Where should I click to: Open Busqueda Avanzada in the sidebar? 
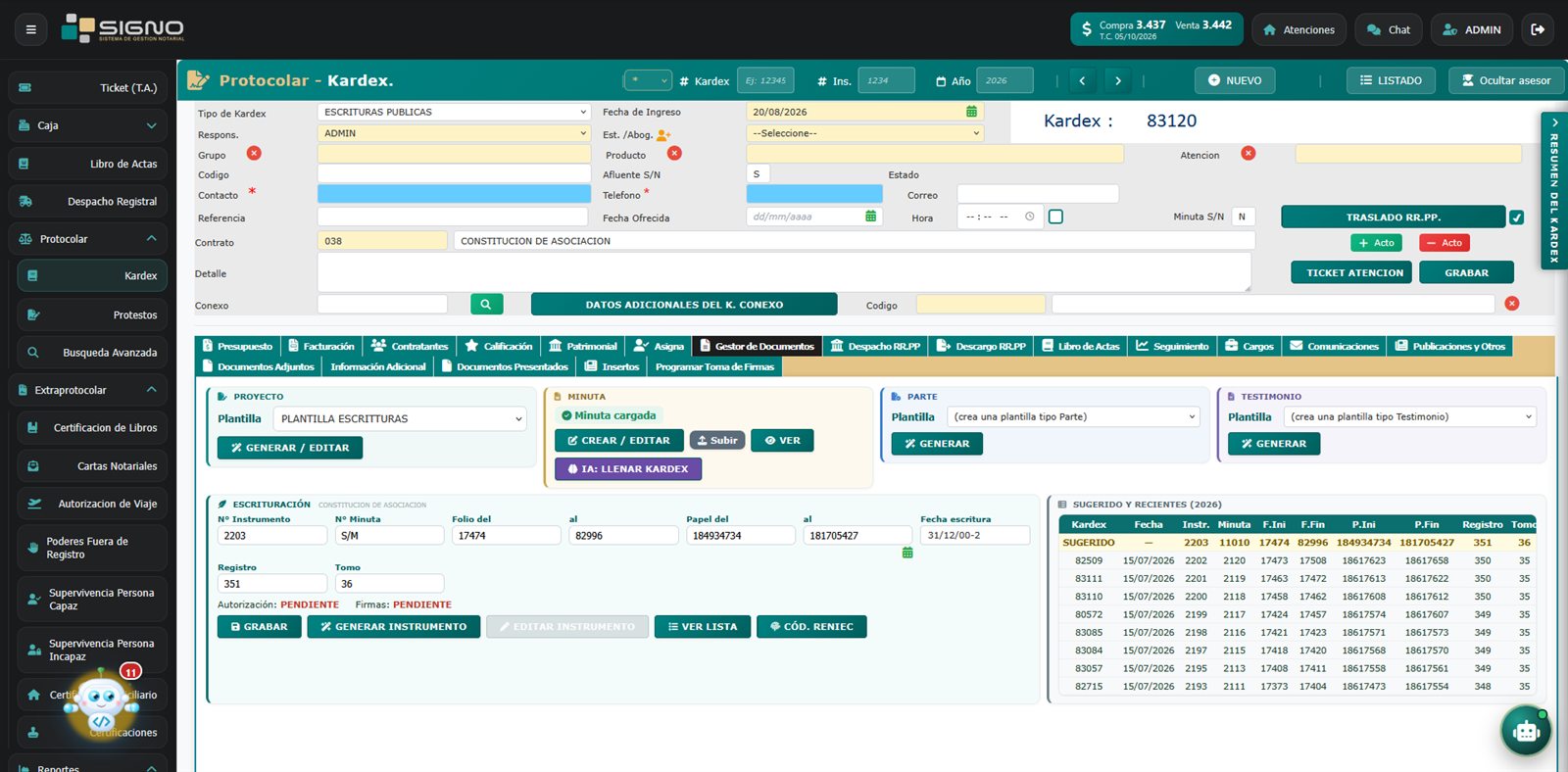tap(92, 353)
